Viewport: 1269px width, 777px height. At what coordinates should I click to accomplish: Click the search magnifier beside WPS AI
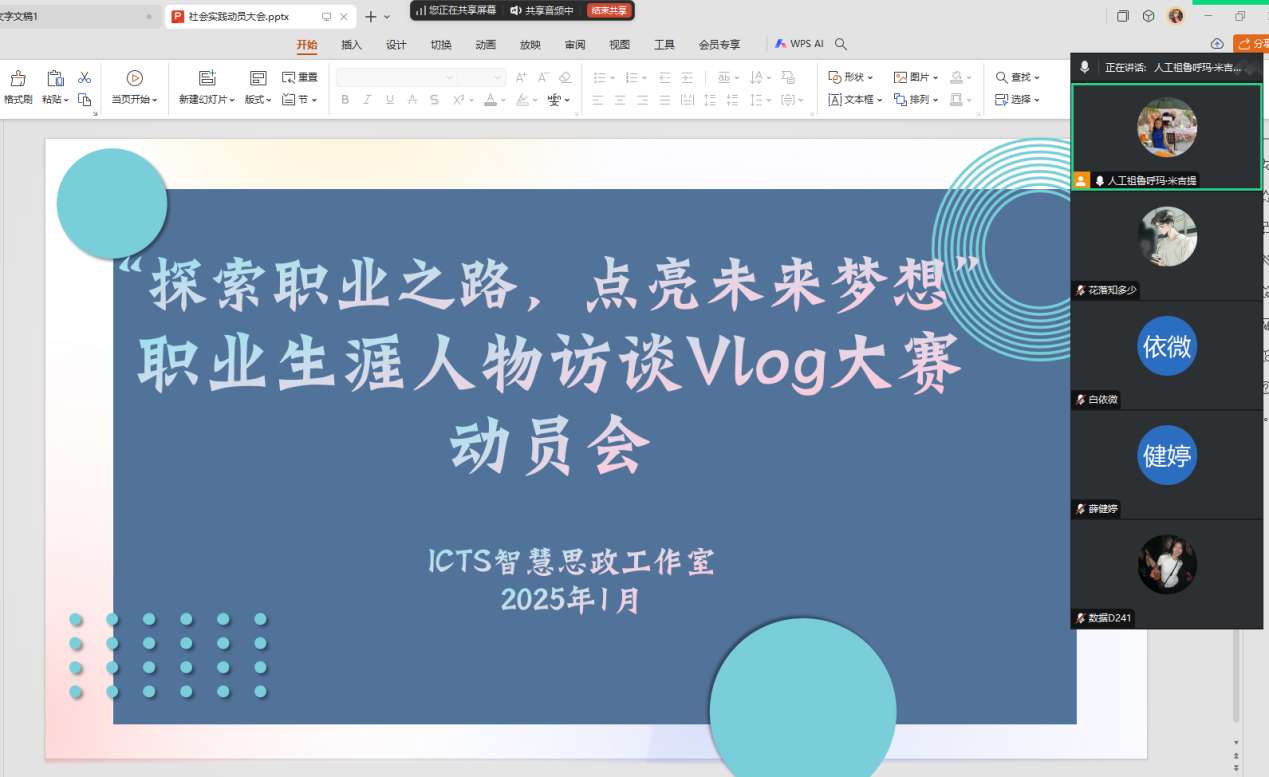tap(841, 44)
